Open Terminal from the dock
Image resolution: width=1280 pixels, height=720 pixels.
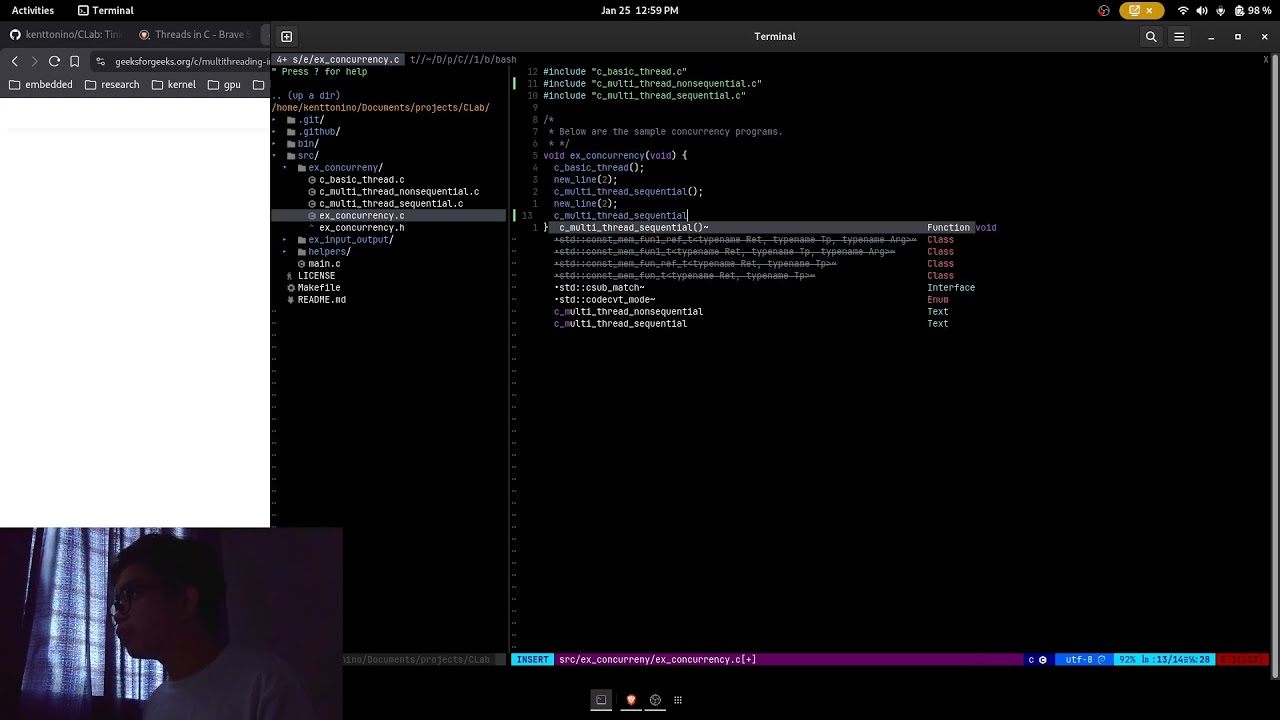pos(601,700)
